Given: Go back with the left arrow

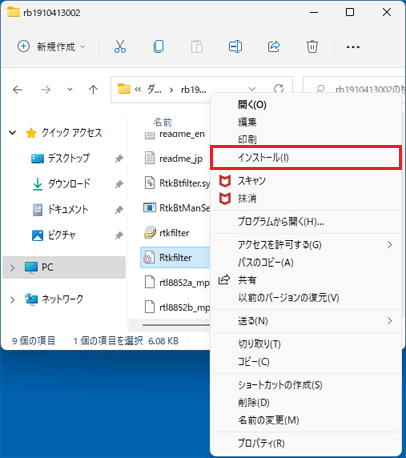Looking at the screenshot, I should coord(17,89).
